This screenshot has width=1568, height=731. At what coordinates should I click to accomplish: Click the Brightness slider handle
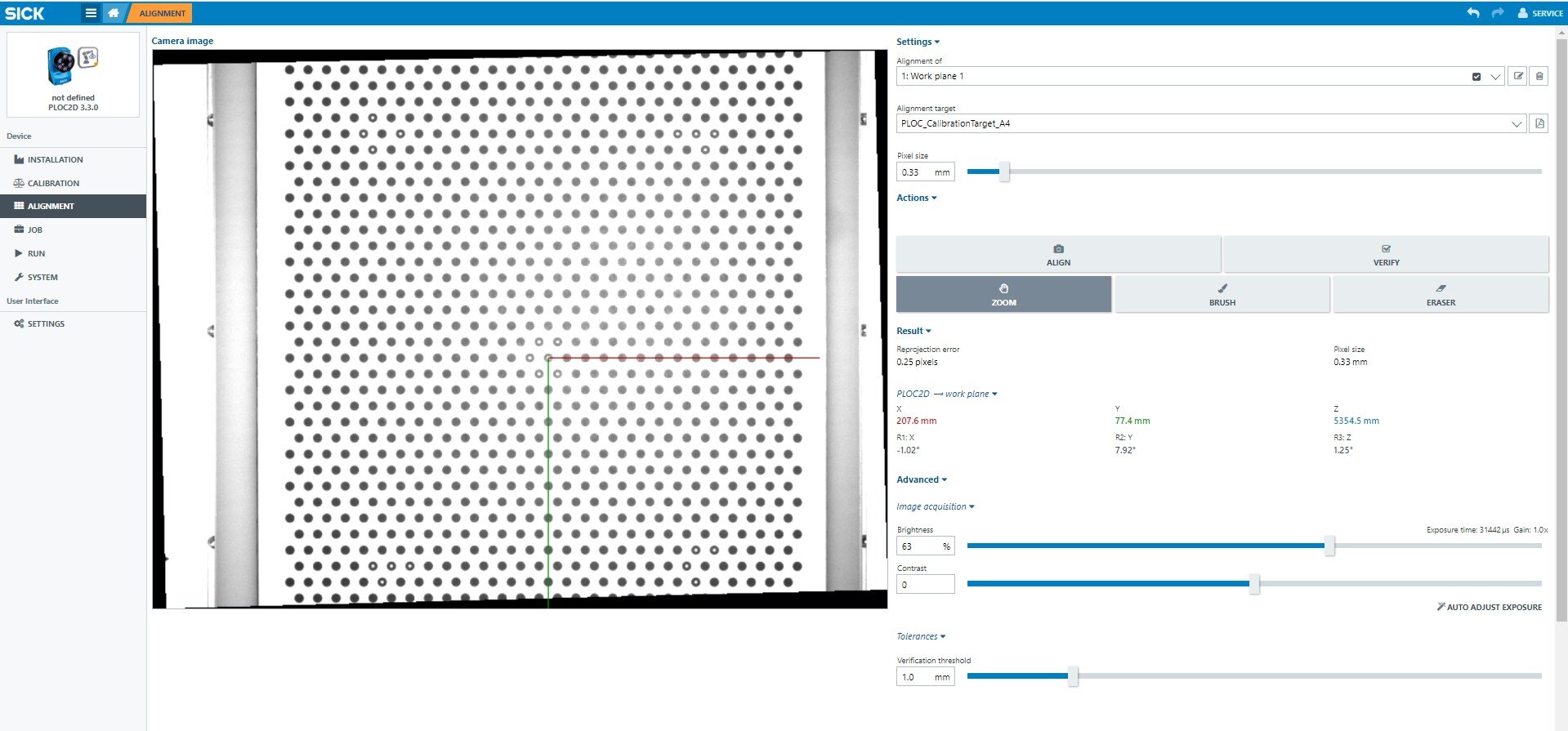pyautogui.click(x=1329, y=546)
